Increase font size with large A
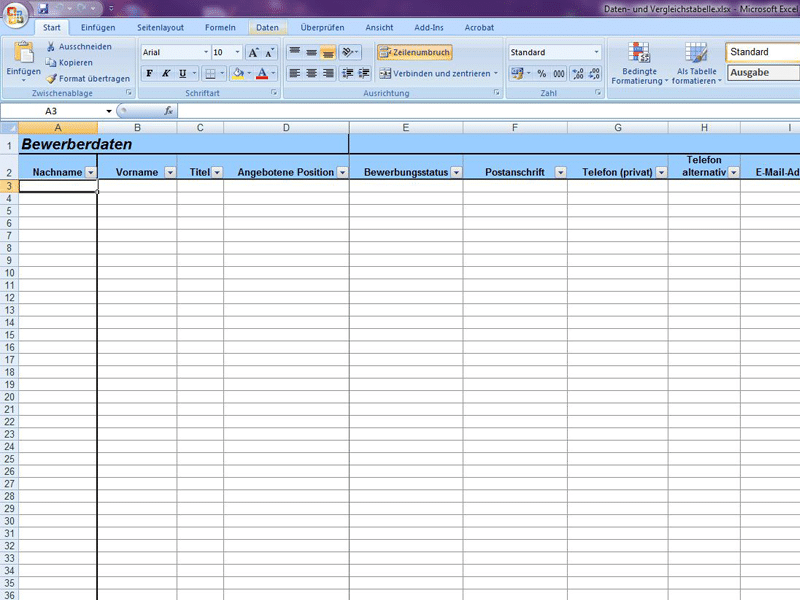This screenshot has width=800, height=600. click(253, 53)
